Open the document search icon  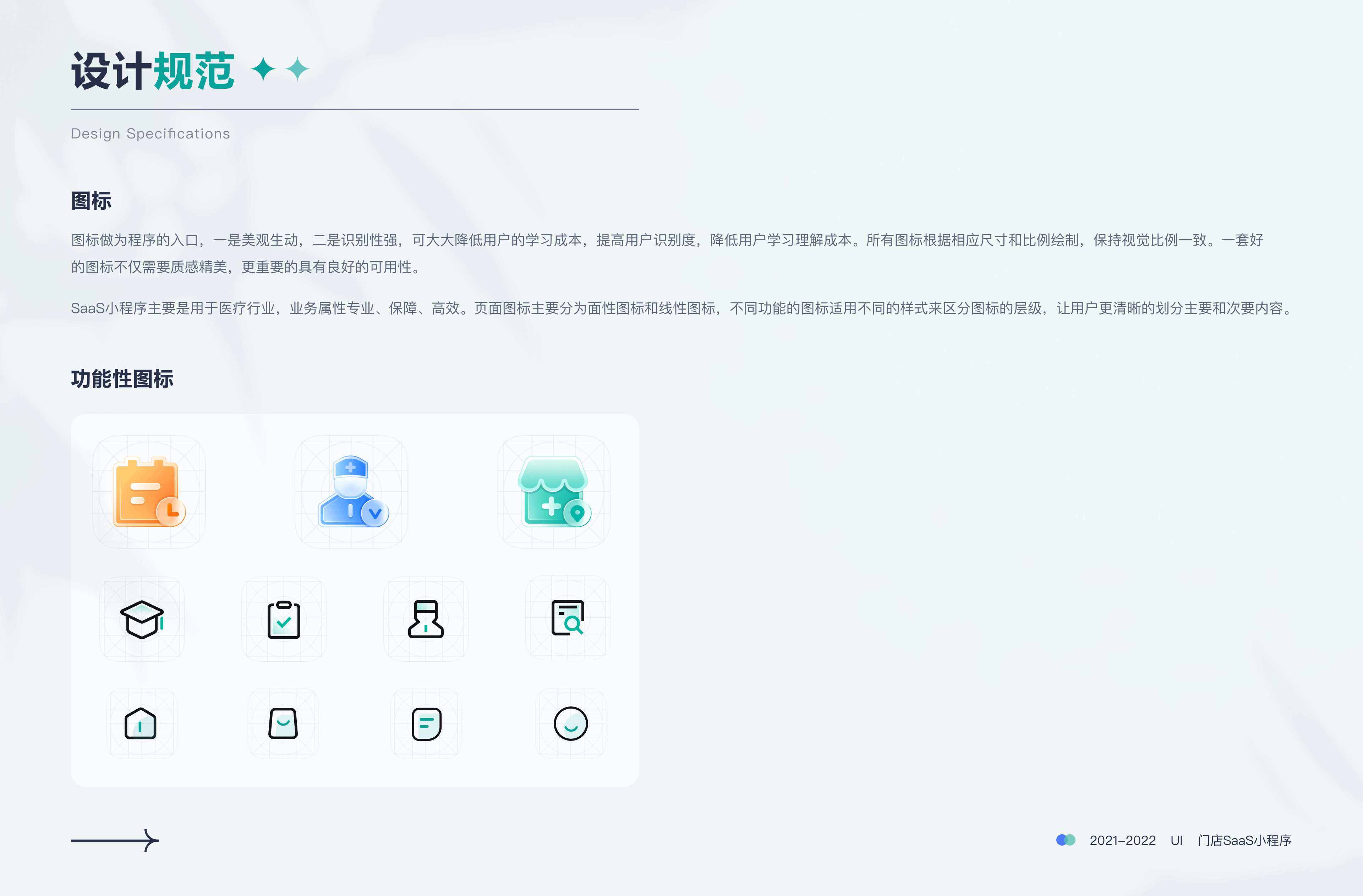tap(568, 619)
